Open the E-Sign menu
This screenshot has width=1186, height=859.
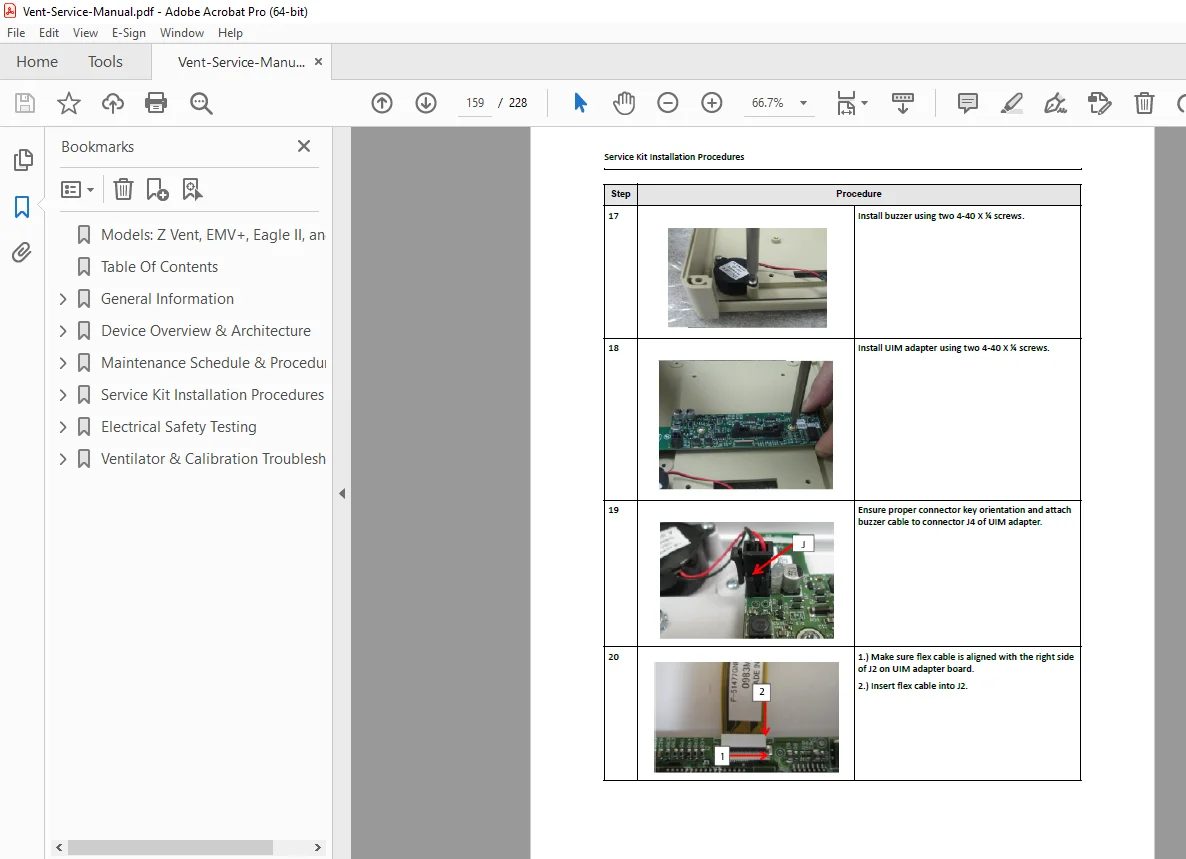tap(129, 33)
